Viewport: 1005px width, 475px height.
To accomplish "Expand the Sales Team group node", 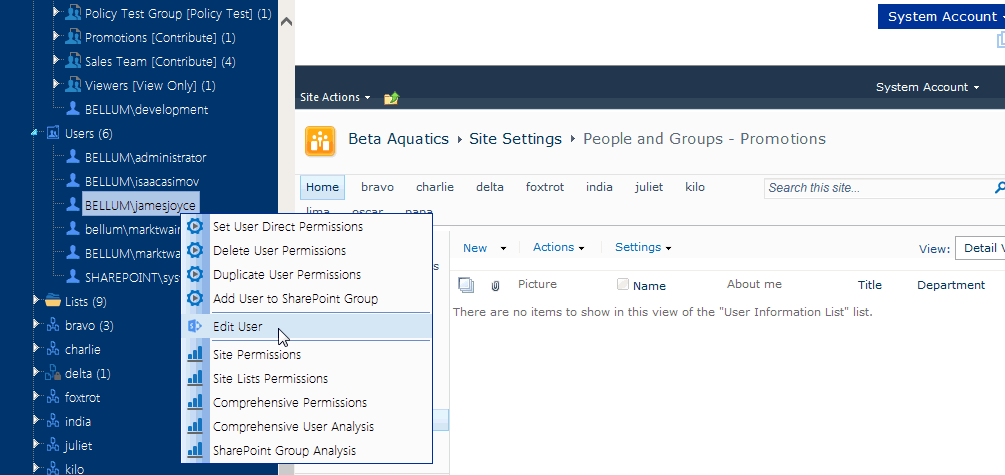I will 57,61.
